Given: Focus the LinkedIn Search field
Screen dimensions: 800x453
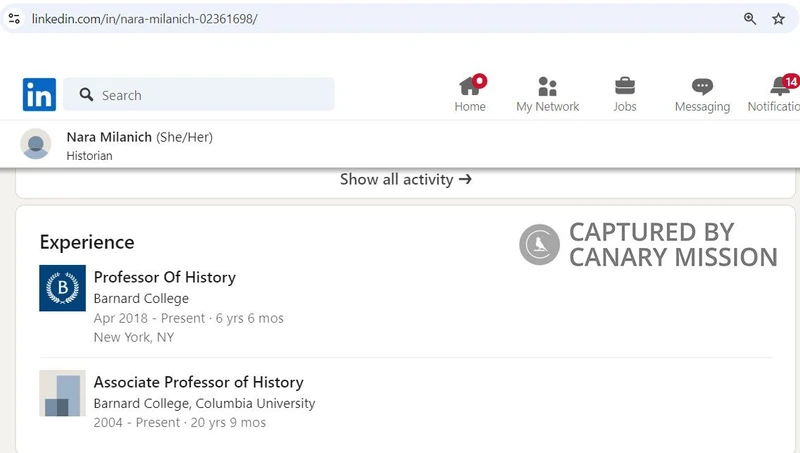Looking at the screenshot, I should [210, 95].
